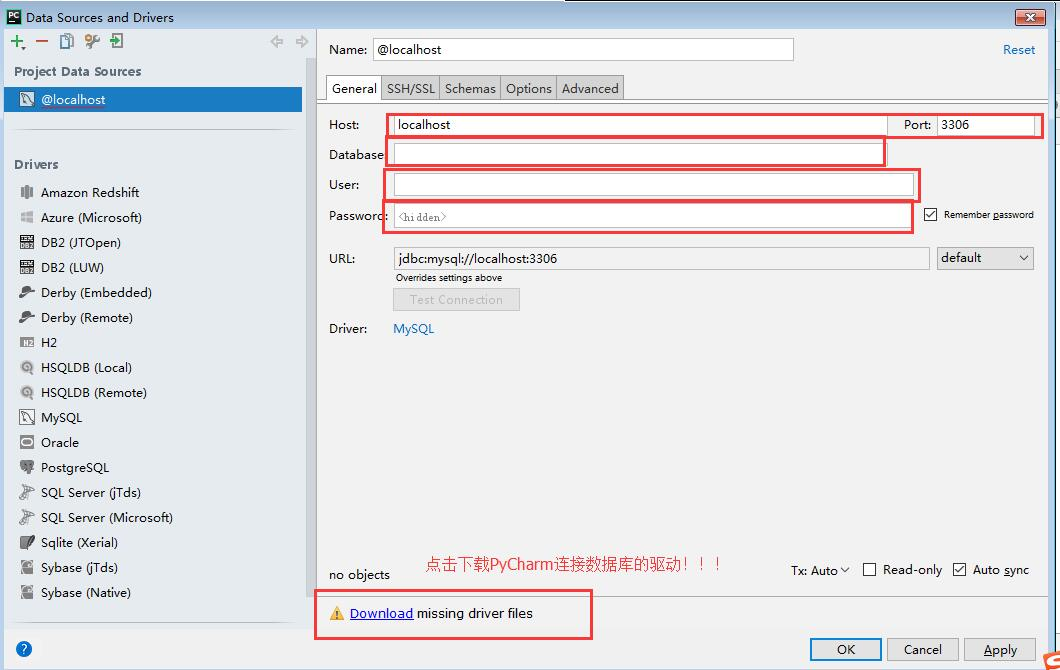
Task: Click the Apply button
Action: pyautogui.click(x=1000, y=650)
